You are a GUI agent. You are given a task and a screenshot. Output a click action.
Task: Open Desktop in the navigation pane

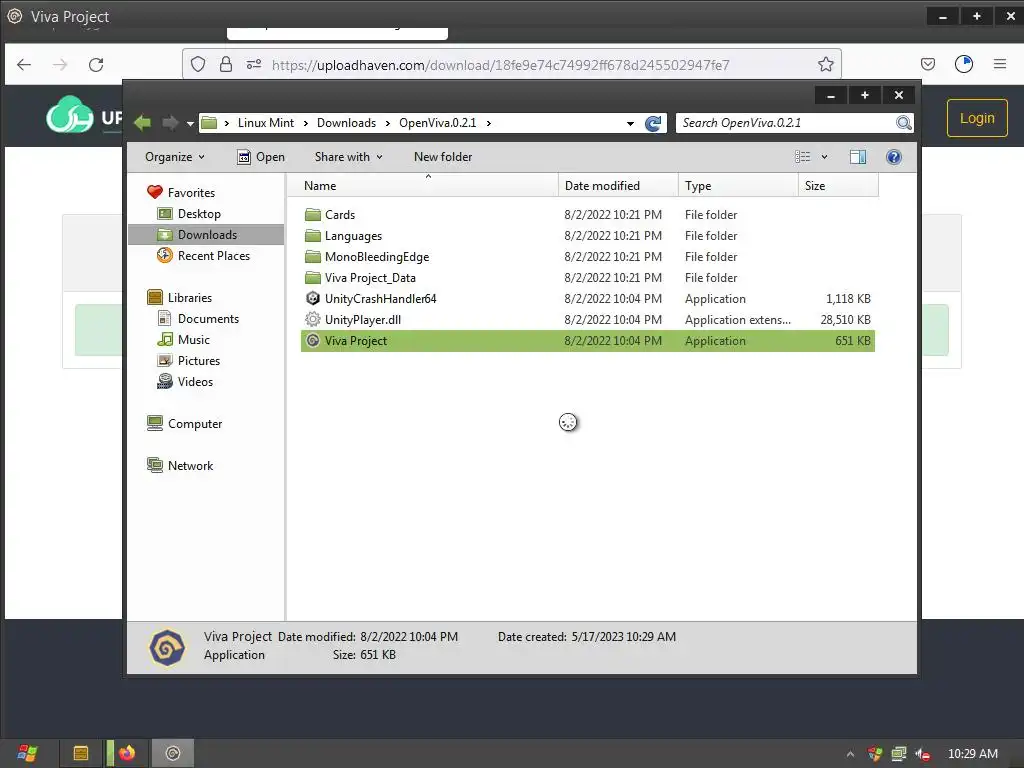point(189,214)
